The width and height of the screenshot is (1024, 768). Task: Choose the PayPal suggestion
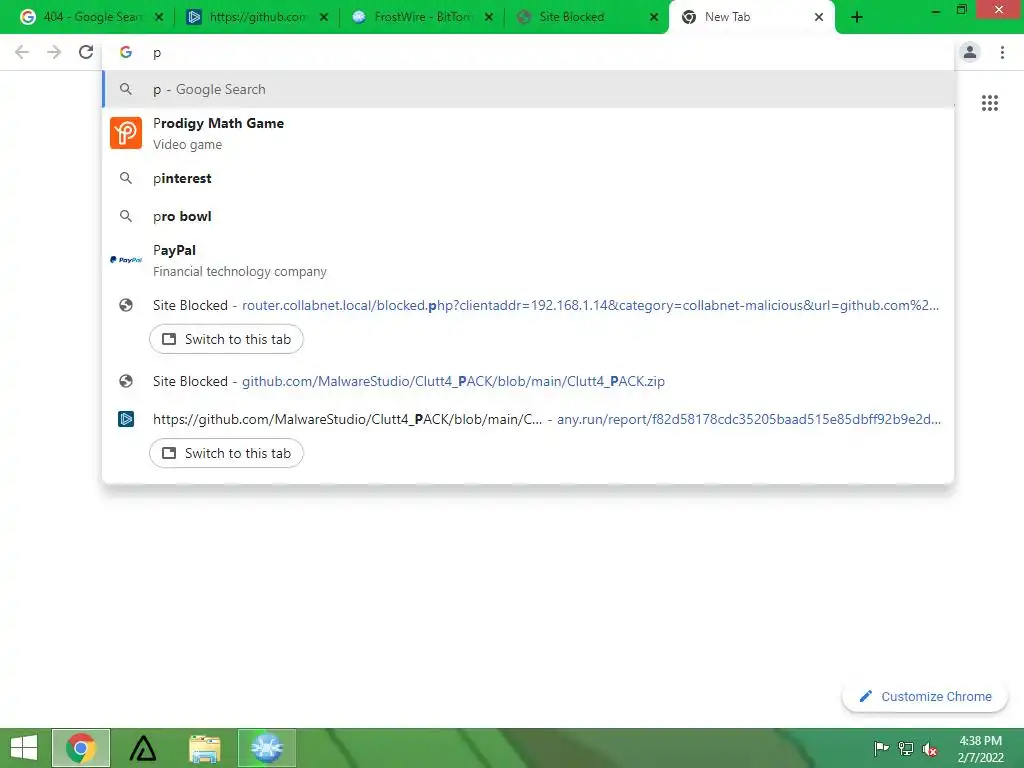tap(528, 260)
